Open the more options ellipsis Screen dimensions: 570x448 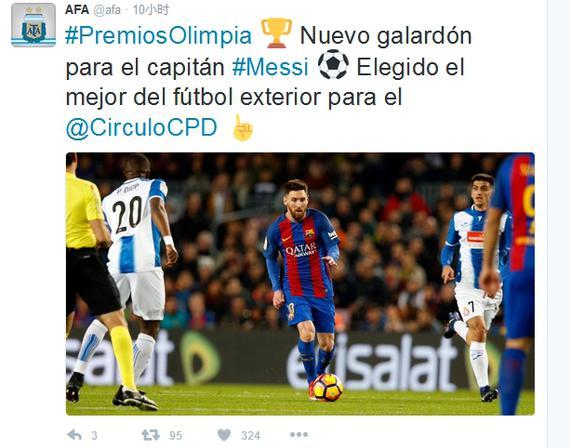(x=299, y=434)
